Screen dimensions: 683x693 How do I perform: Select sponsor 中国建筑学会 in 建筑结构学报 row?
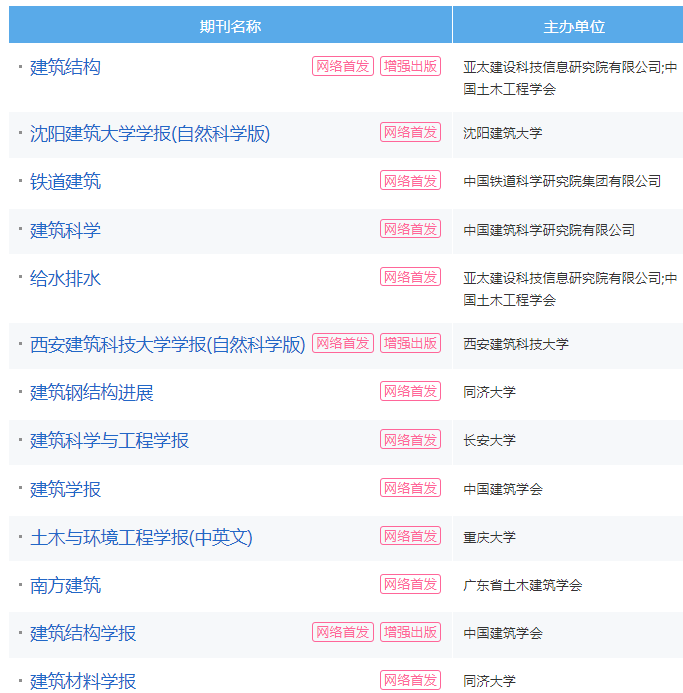503,633
